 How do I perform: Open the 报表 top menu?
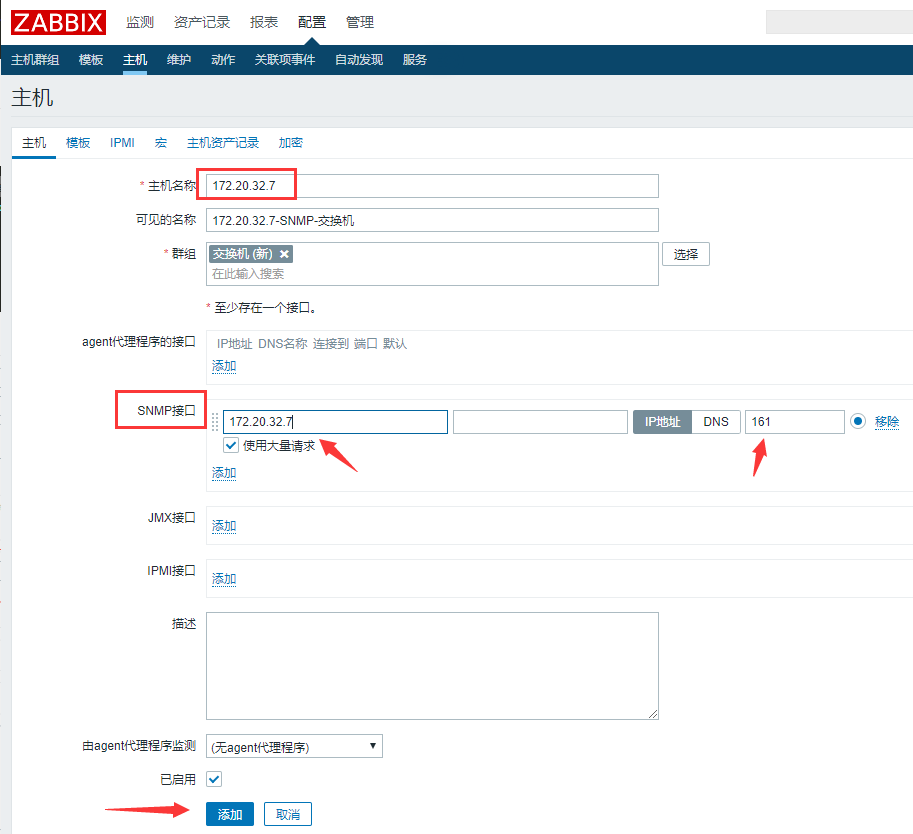coord(264,22)
